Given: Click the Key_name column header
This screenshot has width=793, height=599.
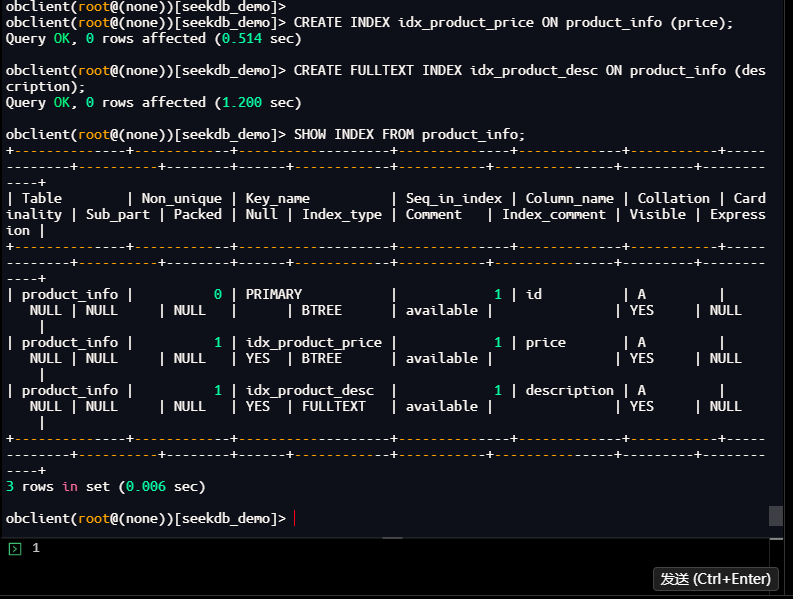Looking at the screenshot, I should pos(277,198).
